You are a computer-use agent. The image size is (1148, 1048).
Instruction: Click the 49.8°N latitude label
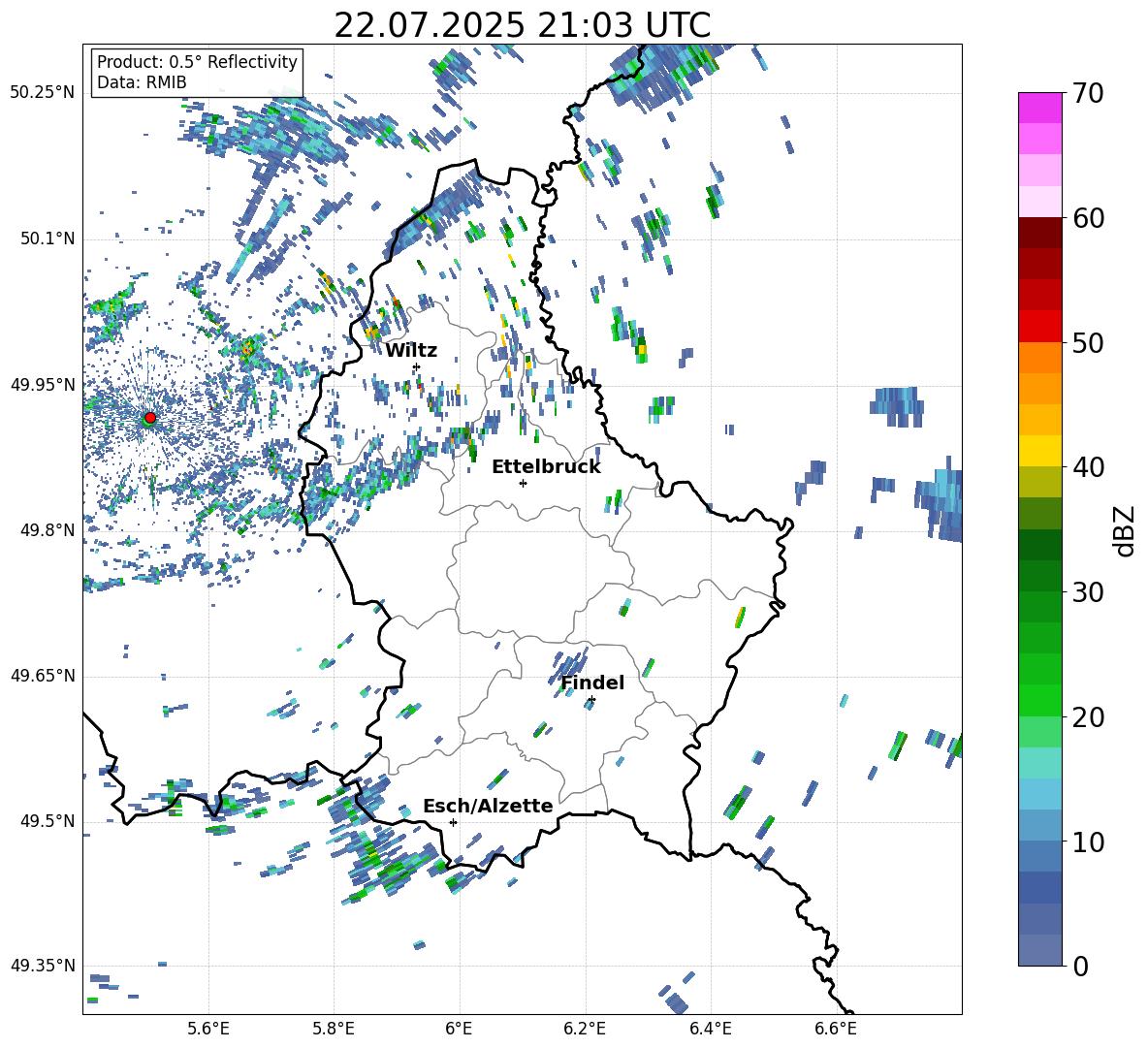click(x=47, y=530)
